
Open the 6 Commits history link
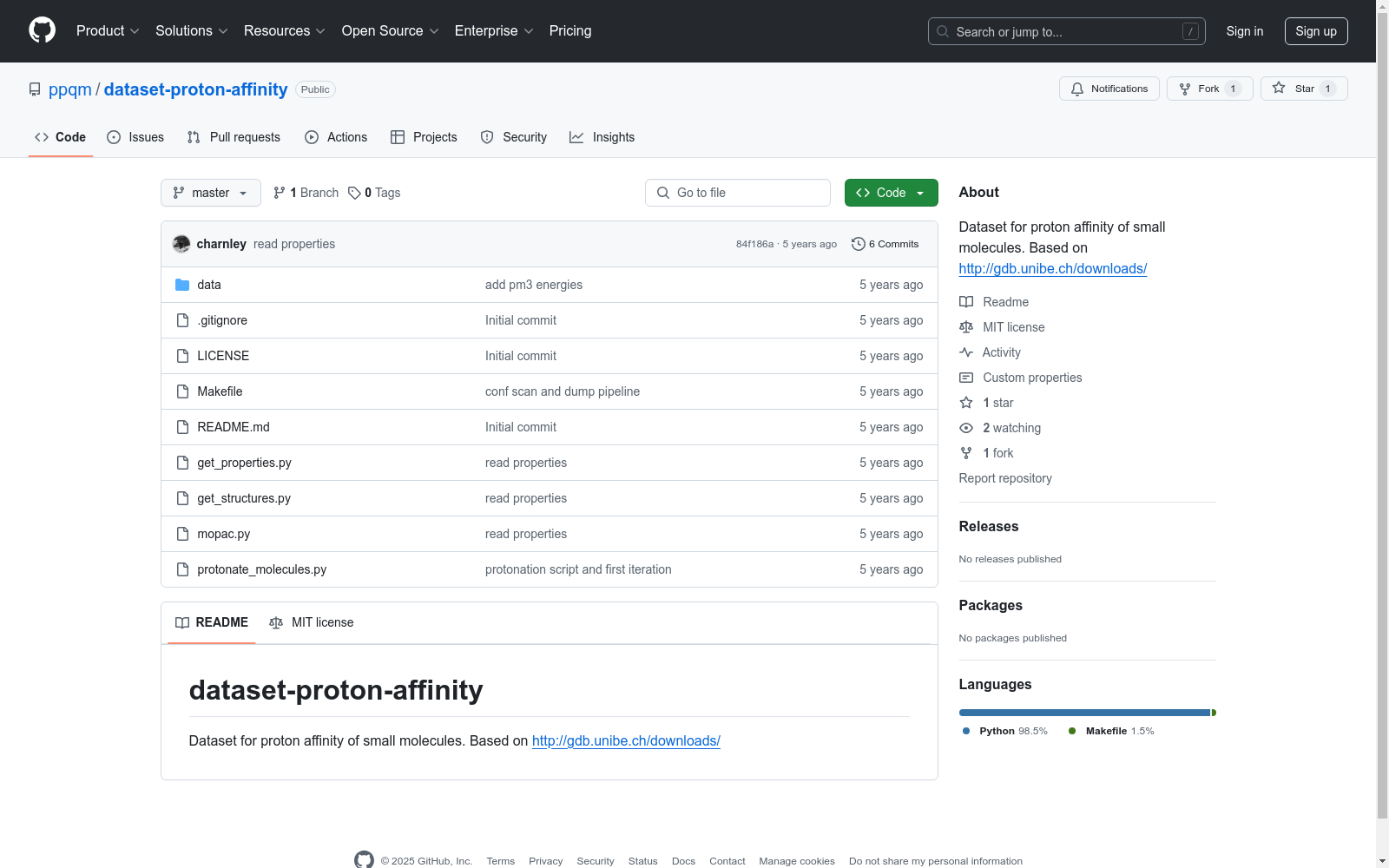tap(885, 244)
